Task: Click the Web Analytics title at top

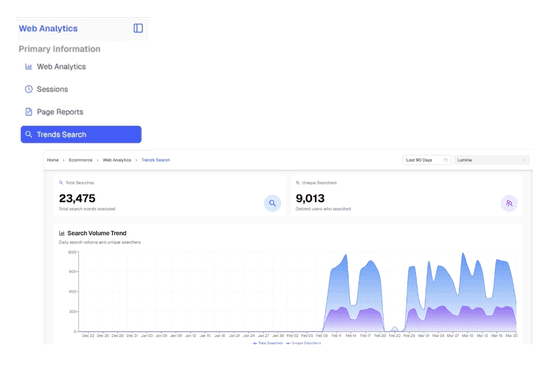Action: pos(48,29)
